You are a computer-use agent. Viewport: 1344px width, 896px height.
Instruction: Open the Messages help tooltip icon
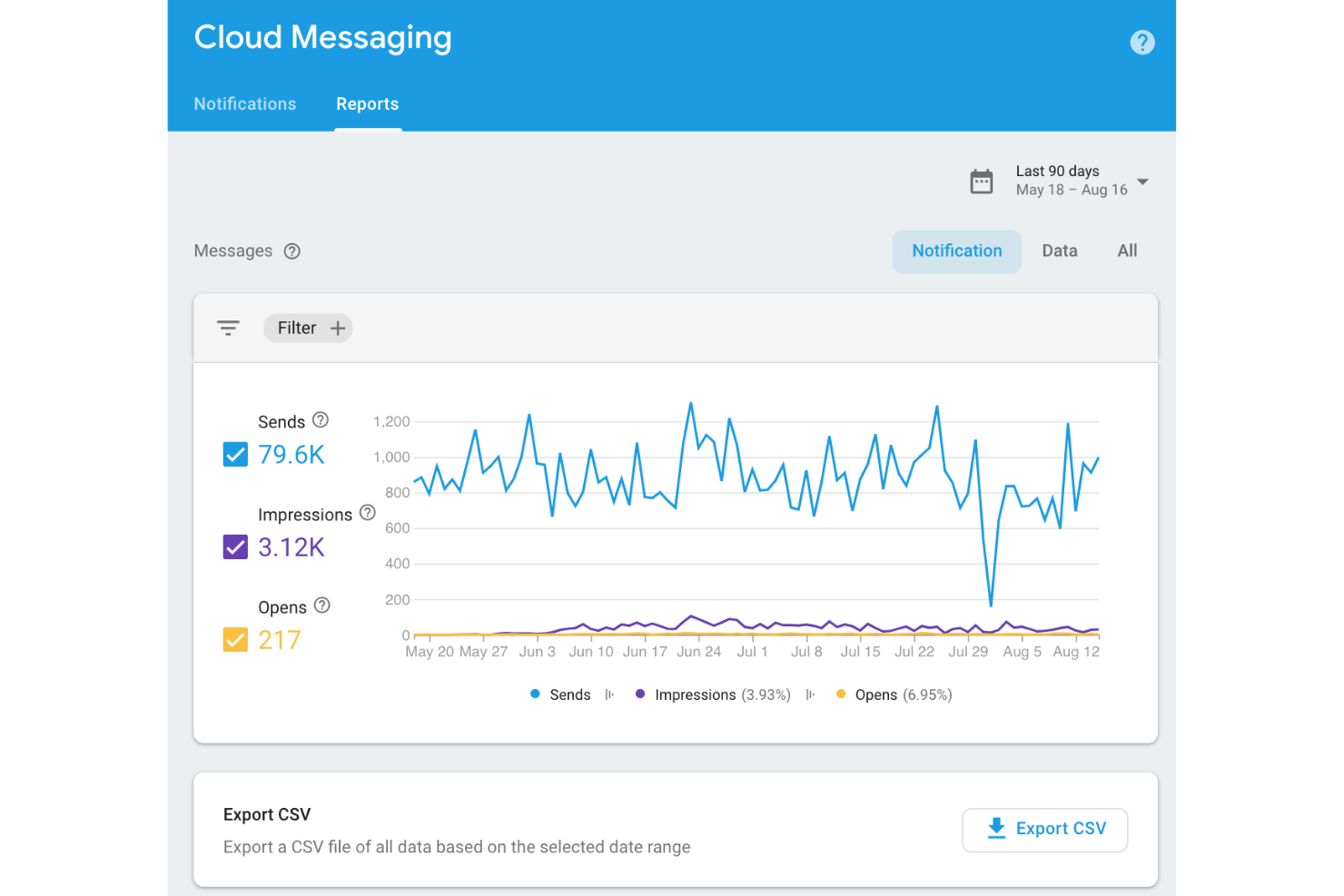tap(292, 251)
